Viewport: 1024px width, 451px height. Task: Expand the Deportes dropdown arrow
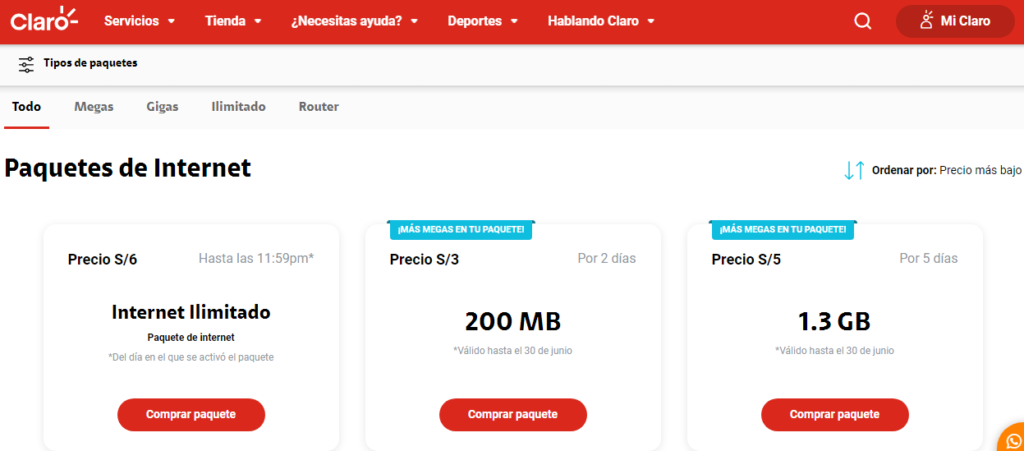click(x=514, y=22)
